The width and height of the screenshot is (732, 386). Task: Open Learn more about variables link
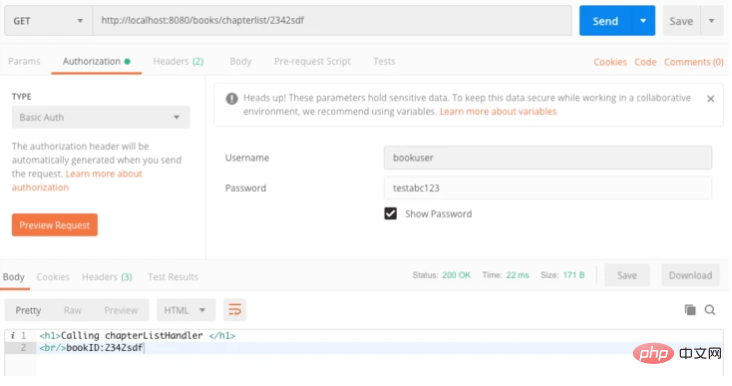[498, 112]
